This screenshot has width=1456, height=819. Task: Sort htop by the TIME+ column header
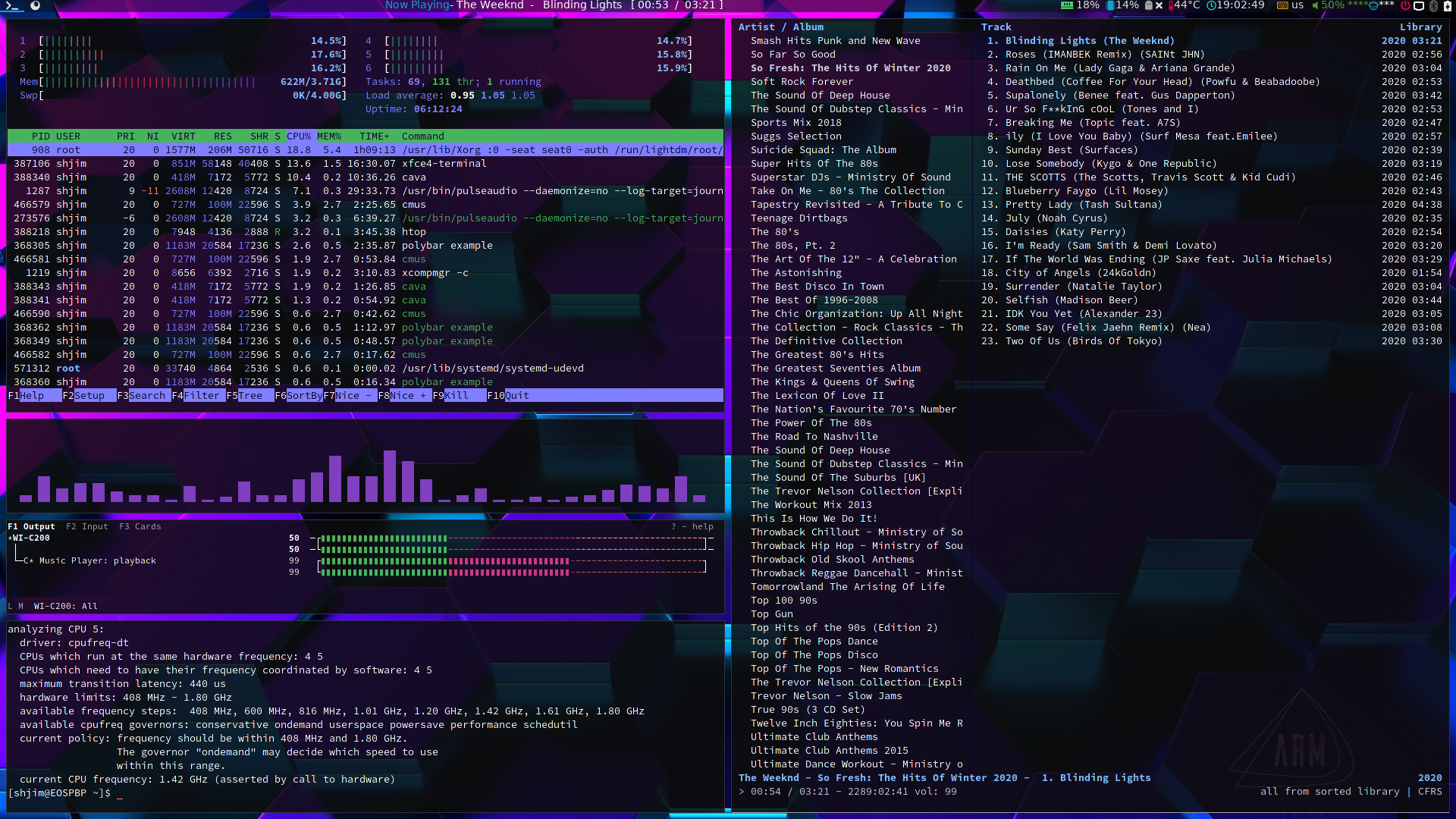click(x=375, y=136)
